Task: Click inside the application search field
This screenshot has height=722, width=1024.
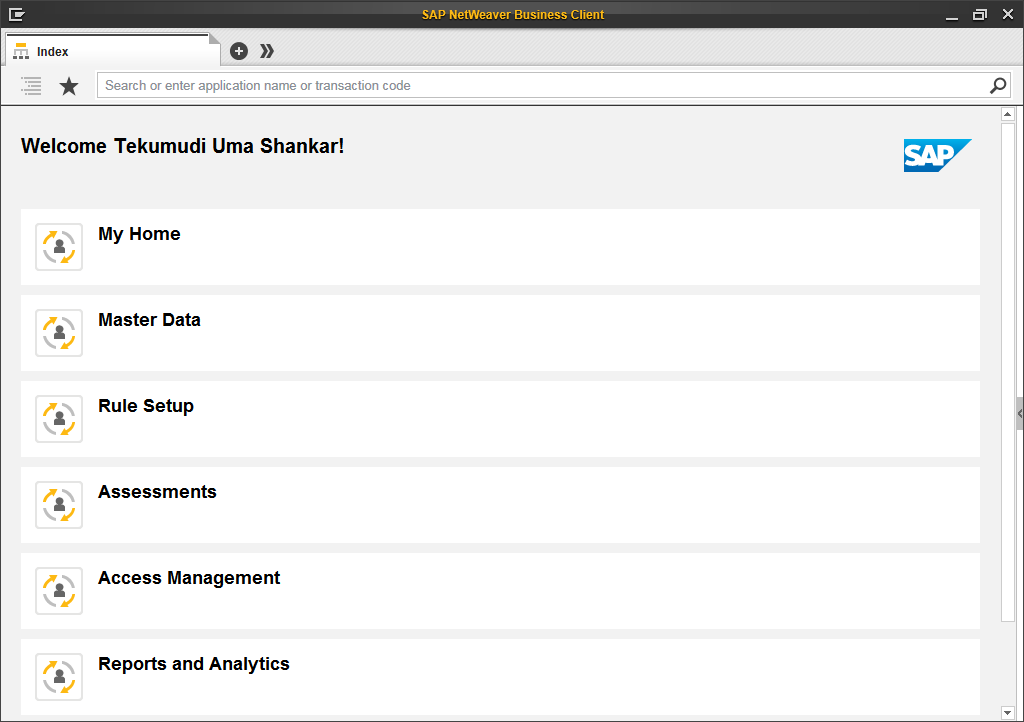Action: point(400,85)
